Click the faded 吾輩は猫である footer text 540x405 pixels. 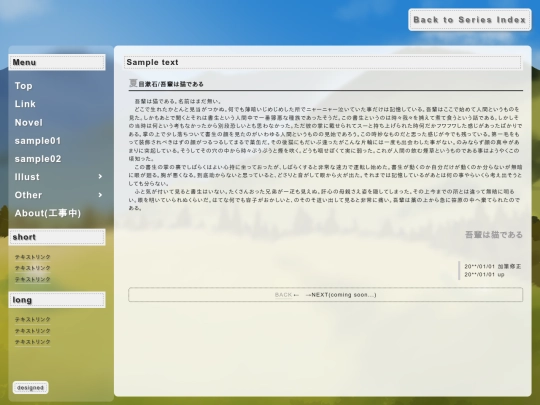tap(494, 235)
